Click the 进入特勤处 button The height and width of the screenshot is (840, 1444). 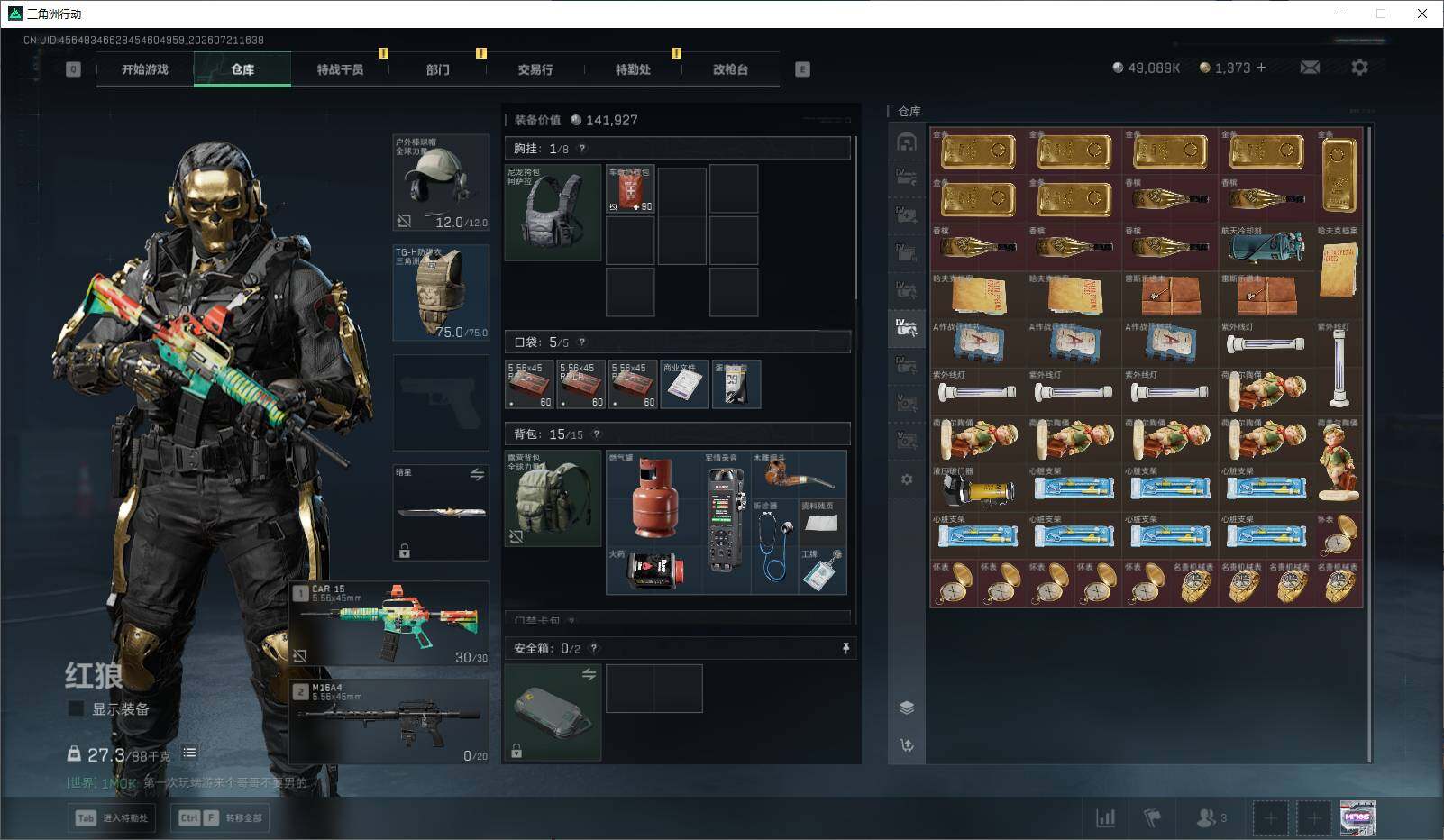click(x=113, y=818)
